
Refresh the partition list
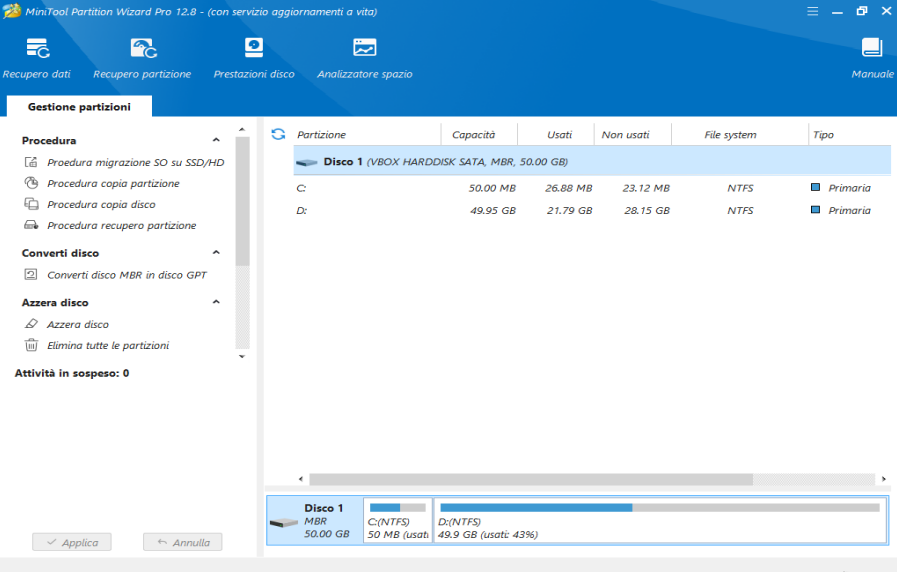(278, 134)
